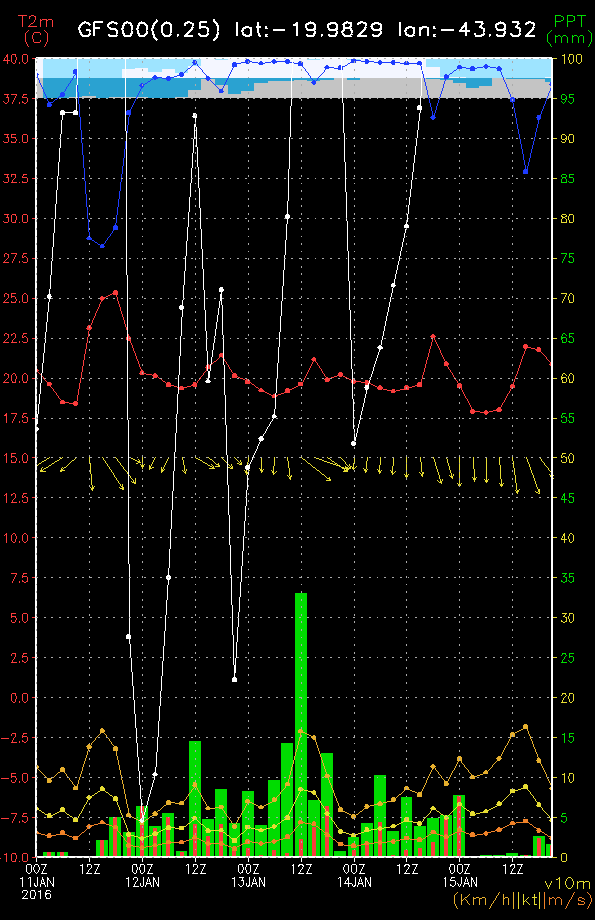
Task: Click the T2m (C) axis label
Action: point(36,30)
